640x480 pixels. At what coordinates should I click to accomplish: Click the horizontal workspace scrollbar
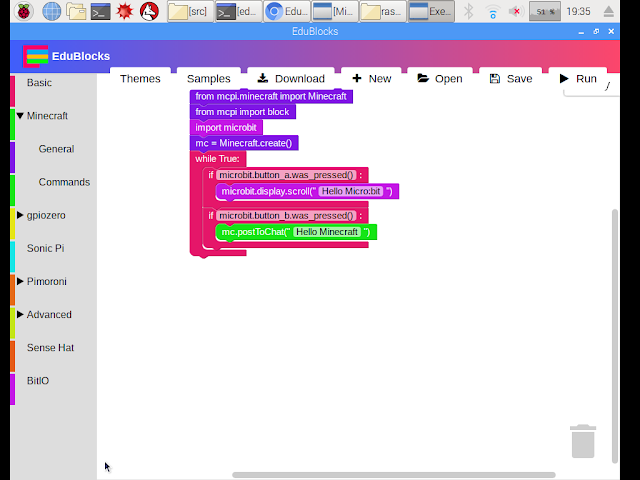(x=393, y=475)
